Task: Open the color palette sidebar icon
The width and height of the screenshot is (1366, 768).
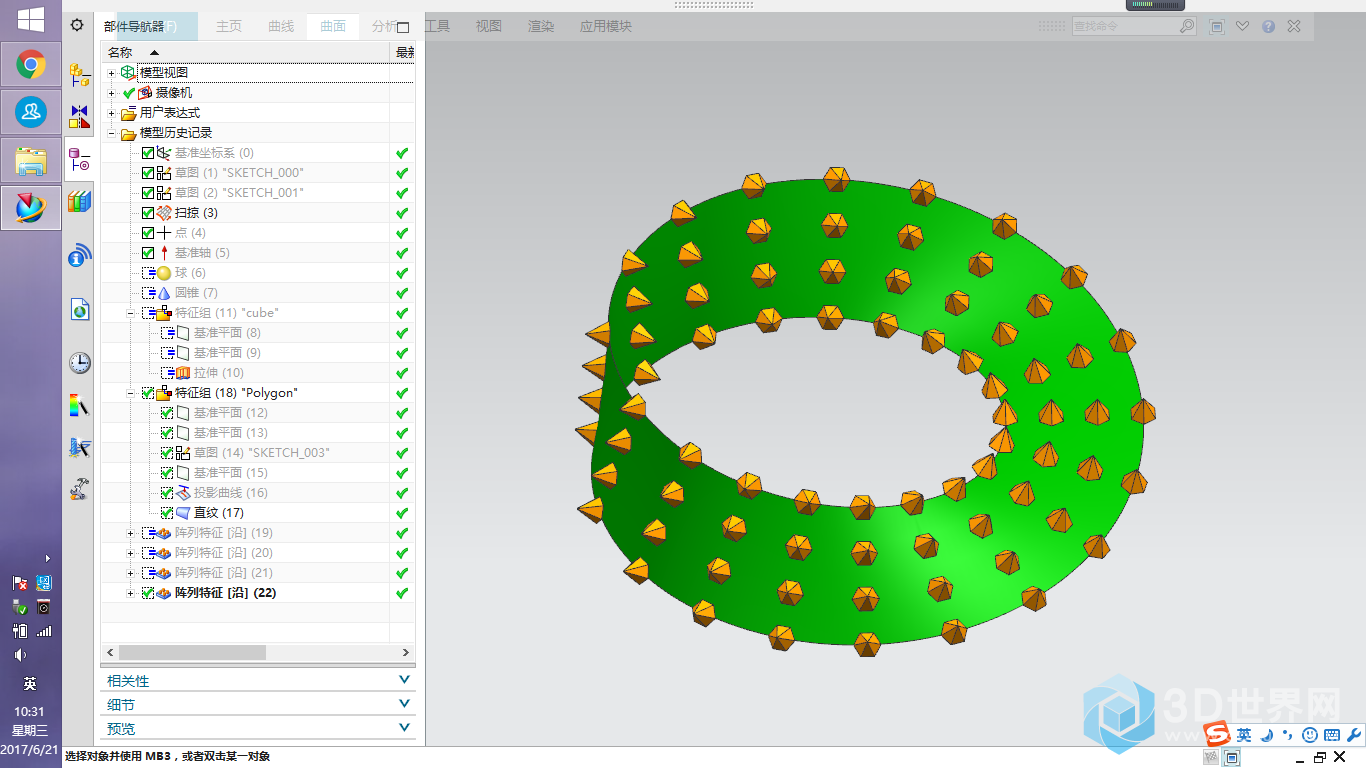Action: tap(79, 405)
